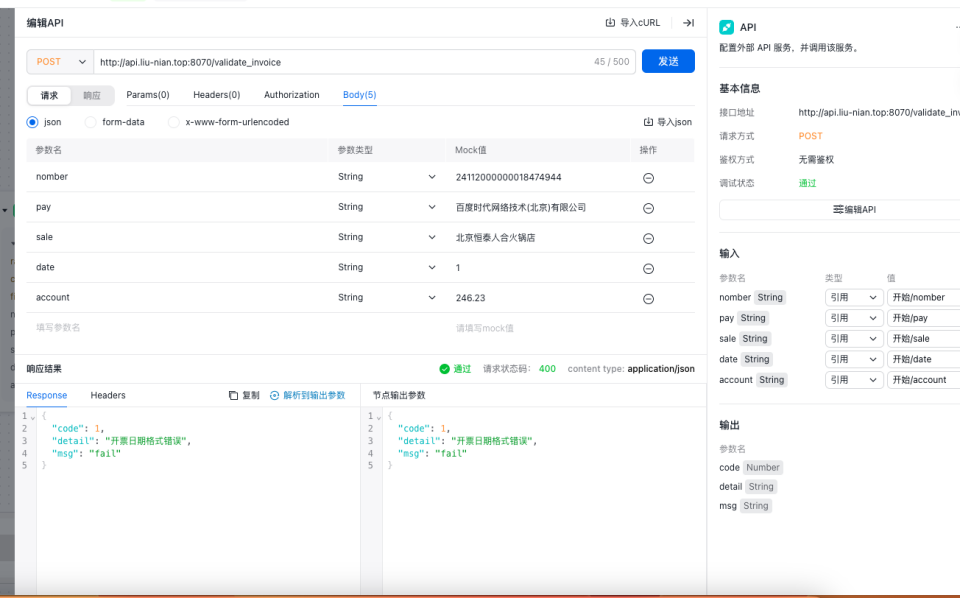Viewport: 960px width, 598px height.
Task: Switch to the 请求 segment
Action: pyautogui.click(x=50, y=95)
